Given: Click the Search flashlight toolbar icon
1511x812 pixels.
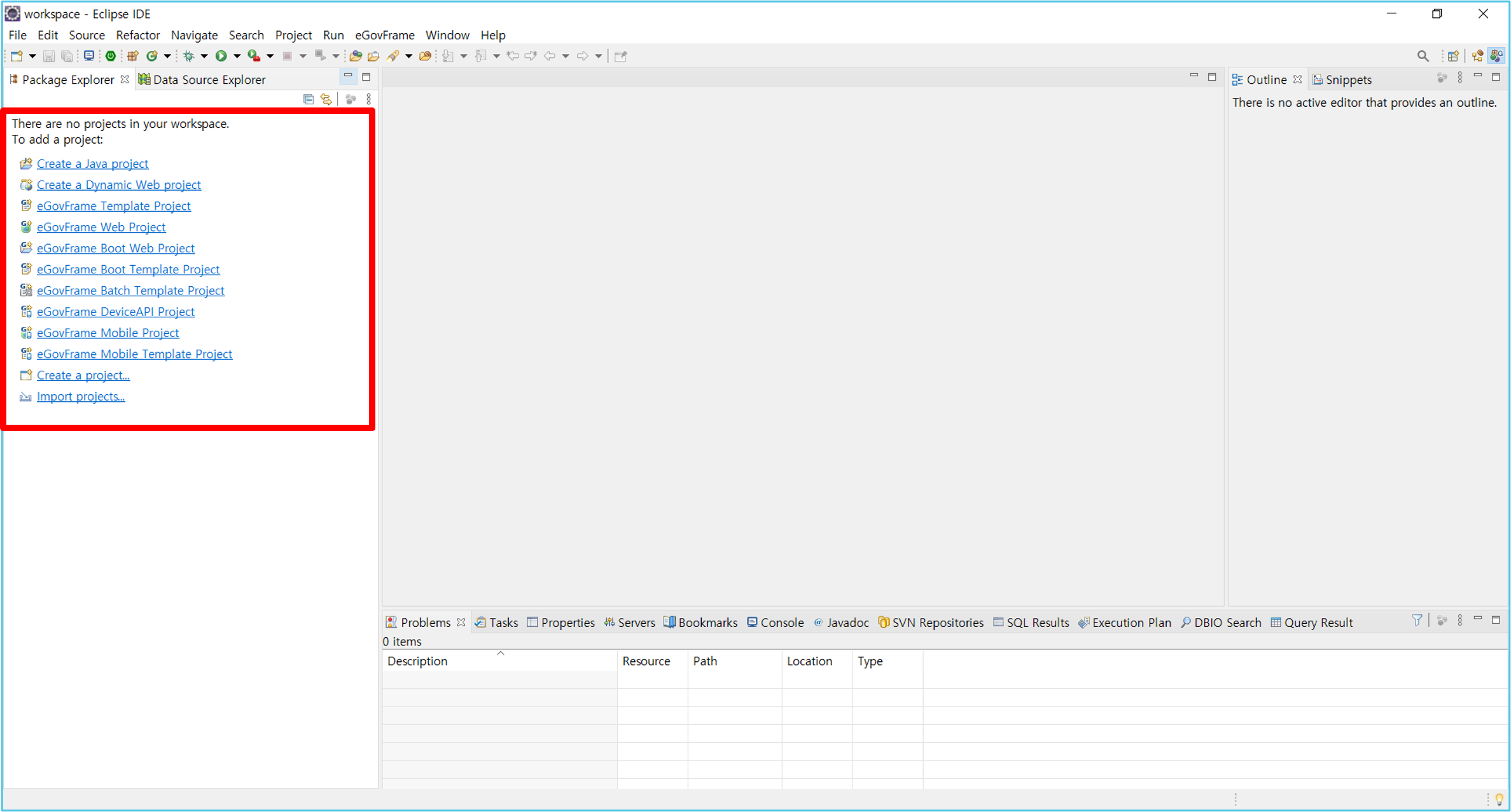Looking at the screenshot, I should point(393,56).
